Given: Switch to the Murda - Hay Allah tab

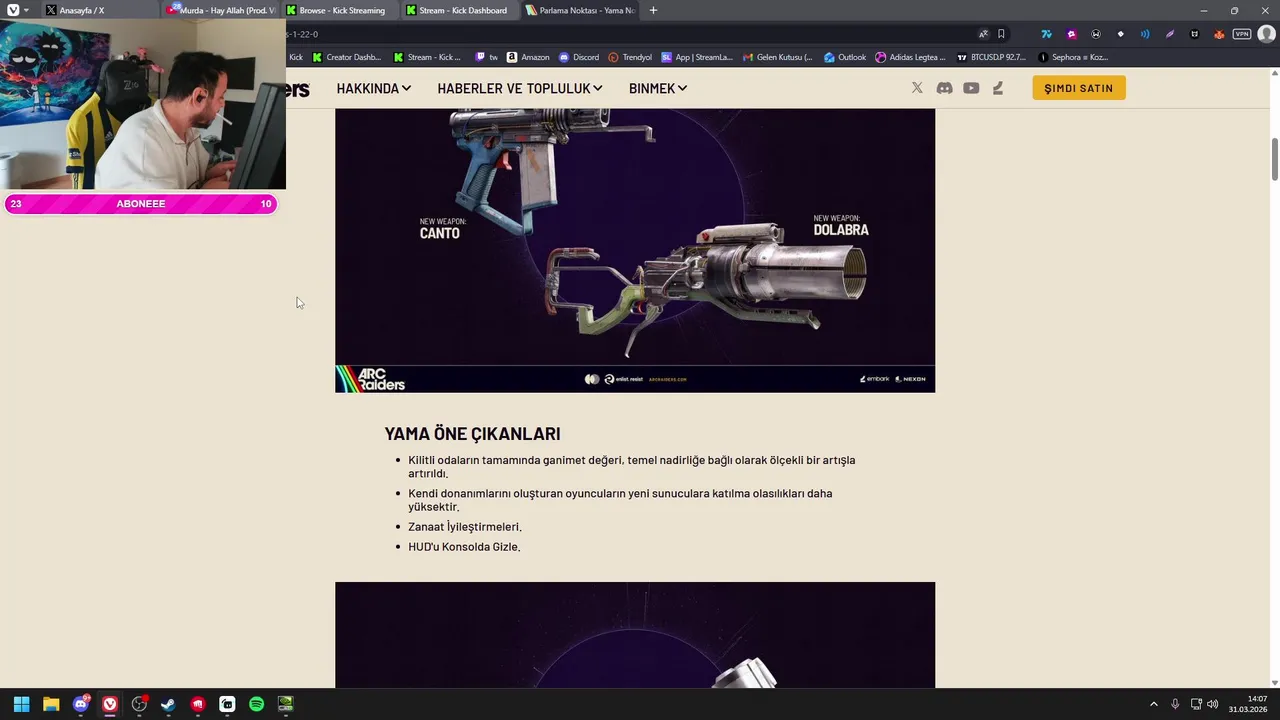Looking at the screenshot, I should click(x=221, y=10).
